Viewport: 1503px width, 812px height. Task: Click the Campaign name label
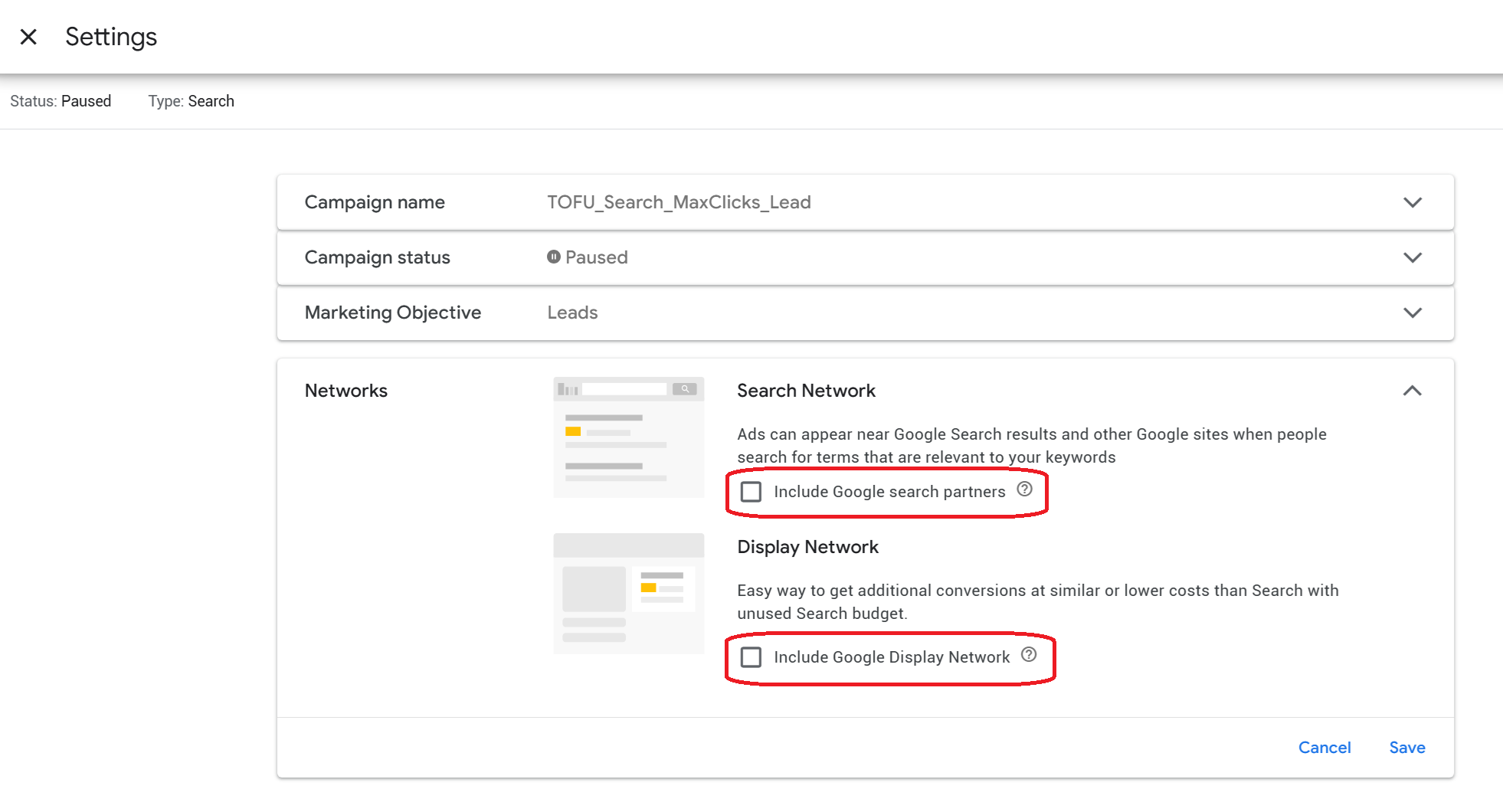coord(375,202)
